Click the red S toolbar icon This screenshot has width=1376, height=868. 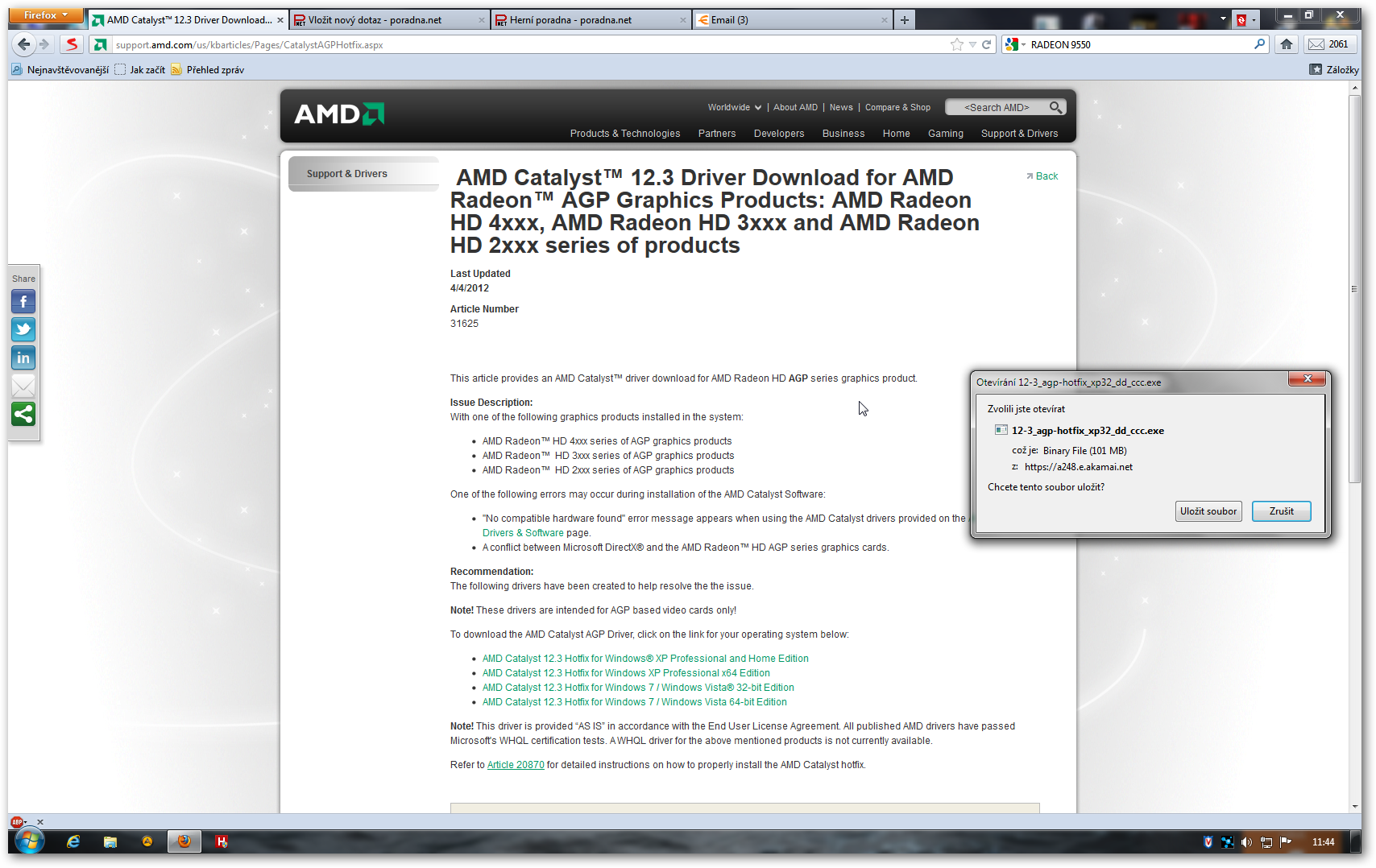(72, 44)
